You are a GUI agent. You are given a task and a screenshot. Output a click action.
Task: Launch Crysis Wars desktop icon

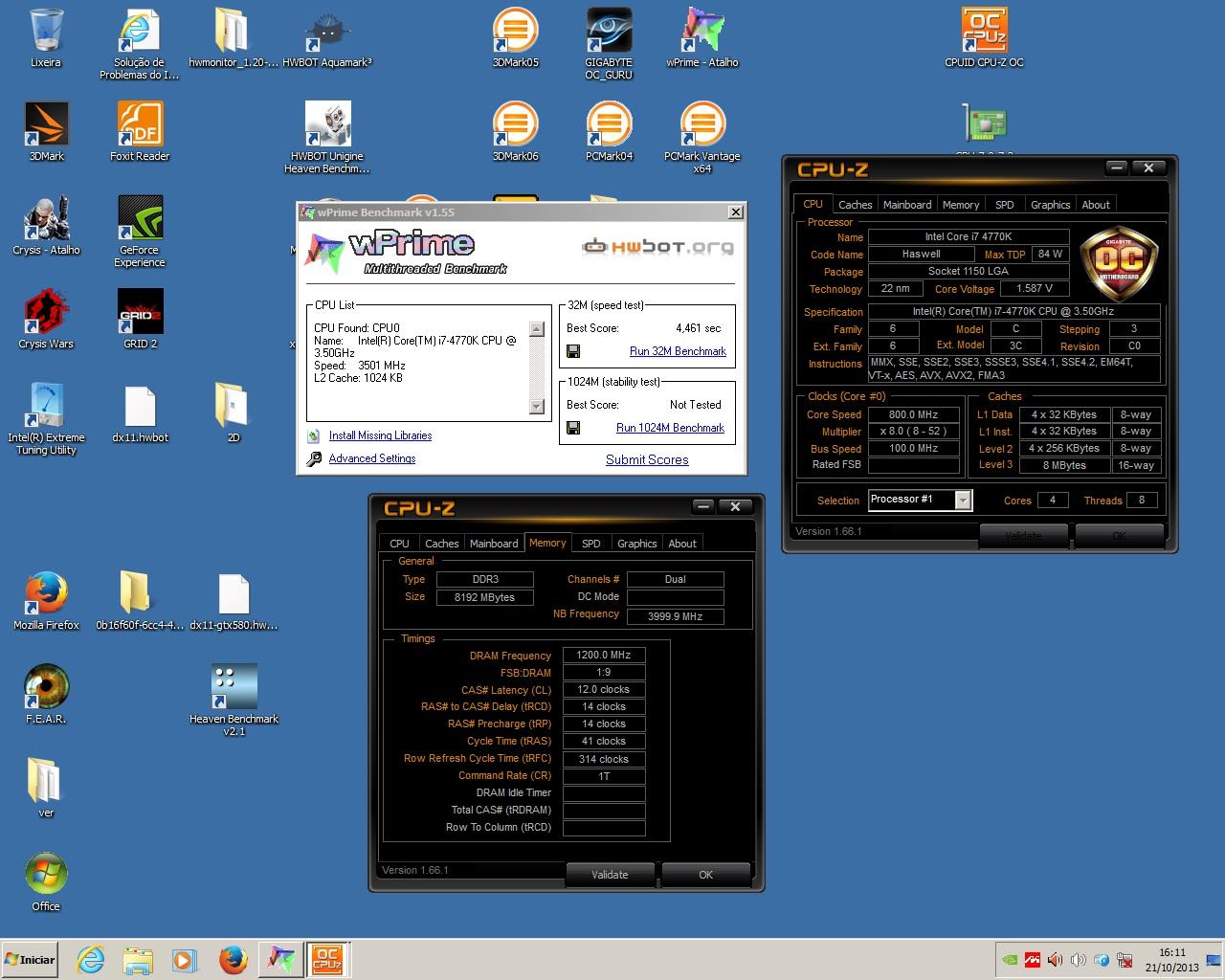point(46,320)
